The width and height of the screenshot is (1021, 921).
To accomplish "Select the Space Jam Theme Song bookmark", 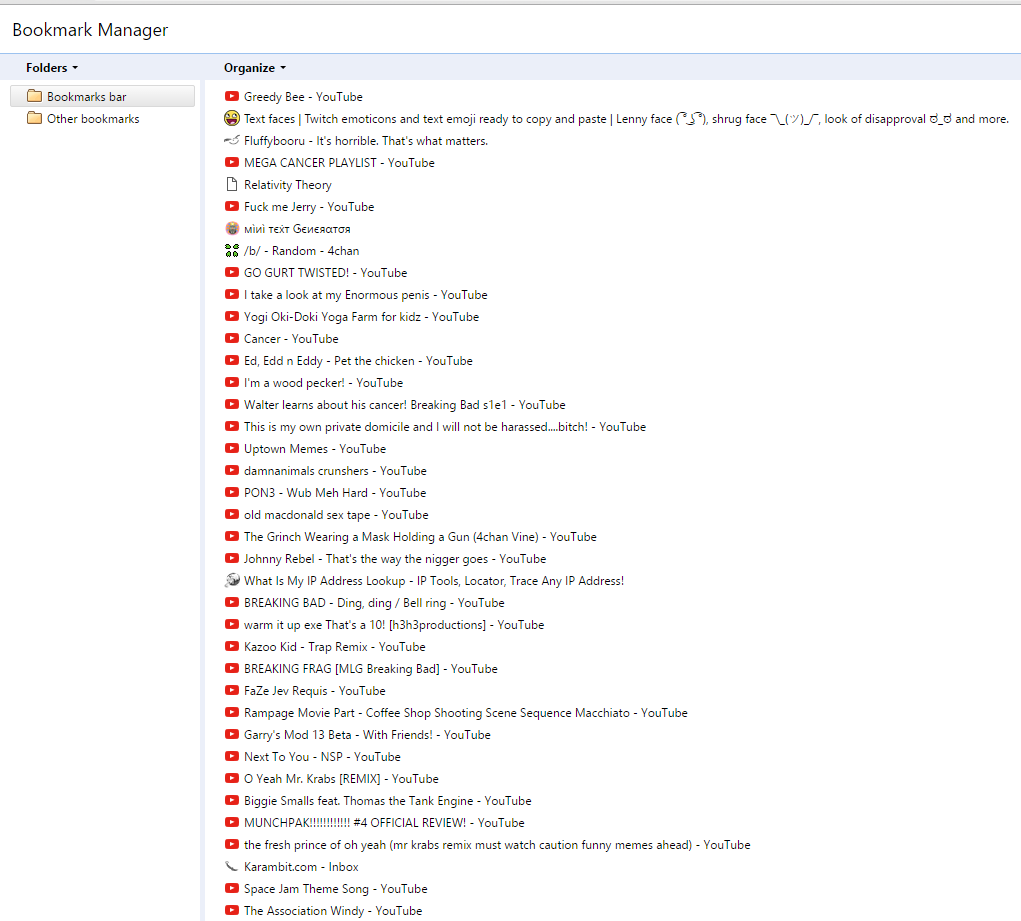I will 336,889.
